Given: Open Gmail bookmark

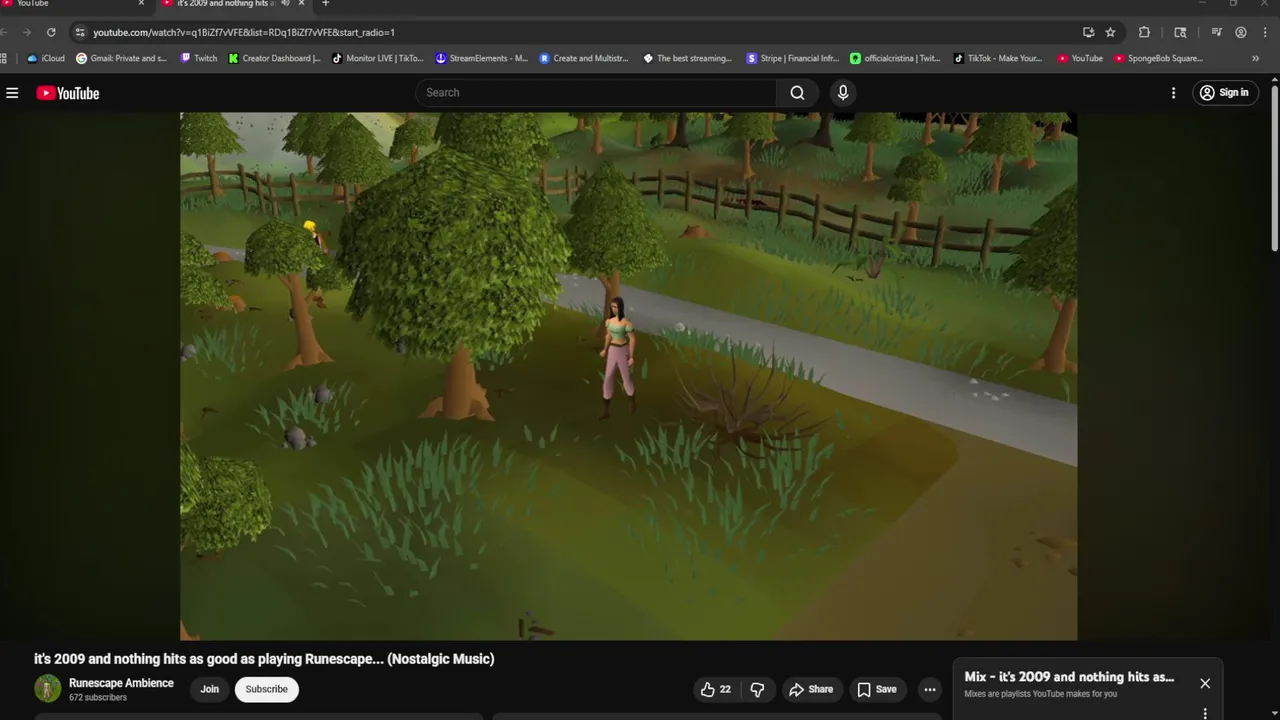Looking at the screenshot, I should point(121,58).
